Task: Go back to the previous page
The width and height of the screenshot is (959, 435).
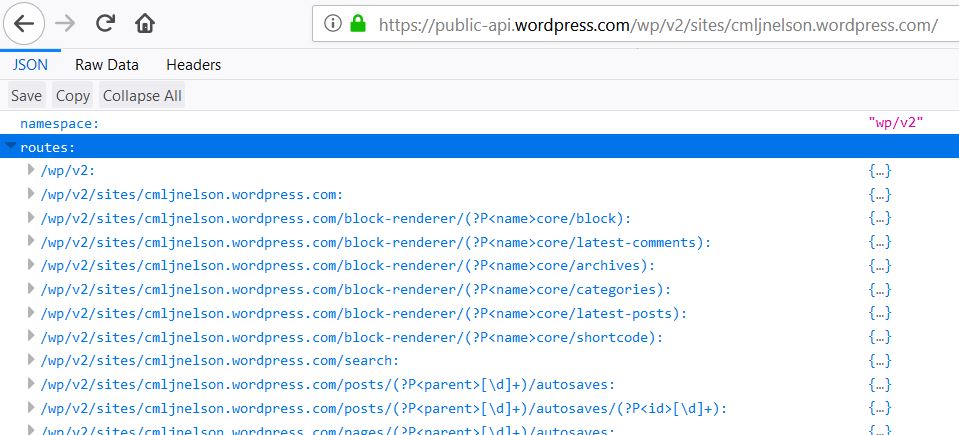Action: click(x=24, y=24)
